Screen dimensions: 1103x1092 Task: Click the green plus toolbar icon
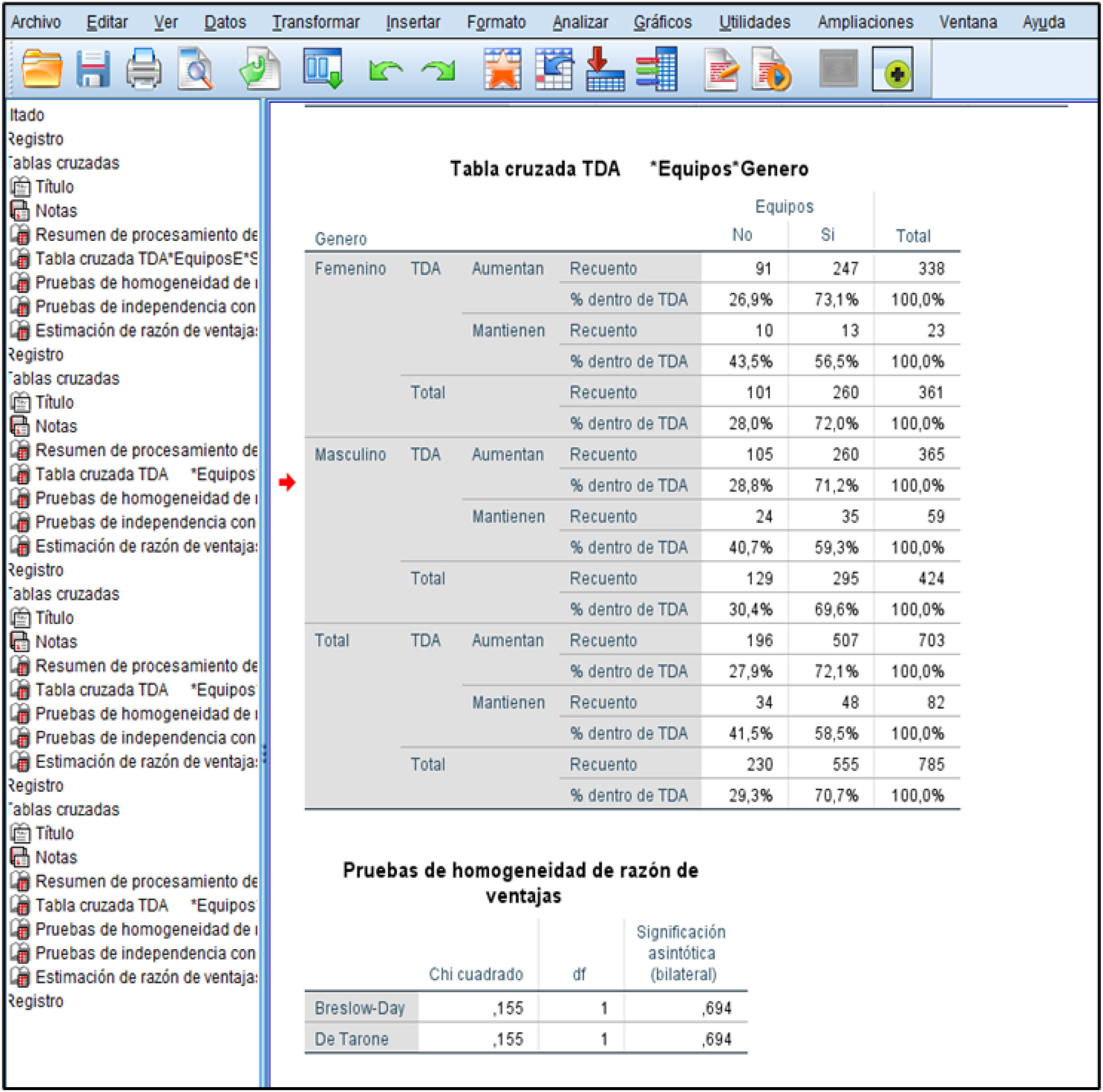[x=892, y=69]
